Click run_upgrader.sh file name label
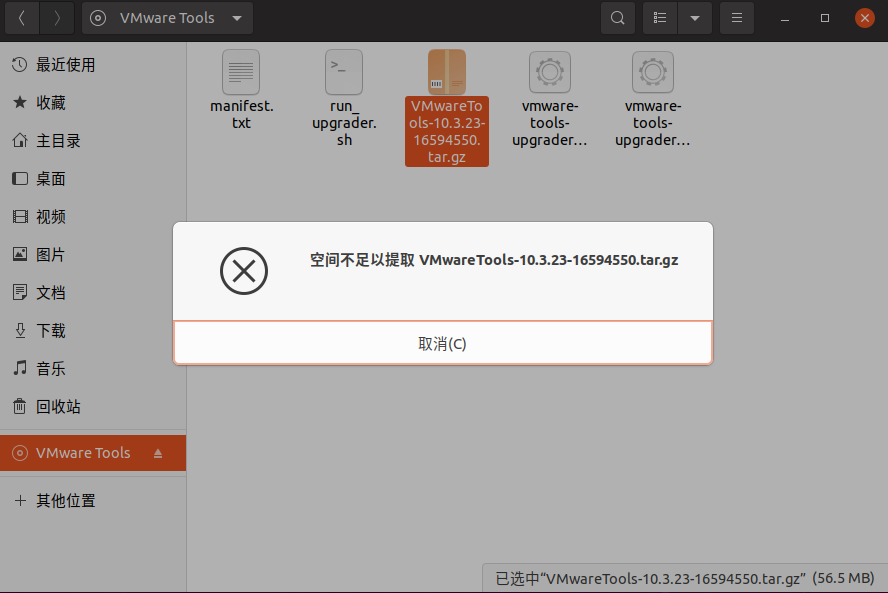The image size is (888, 593). click(x=344, y=123)
